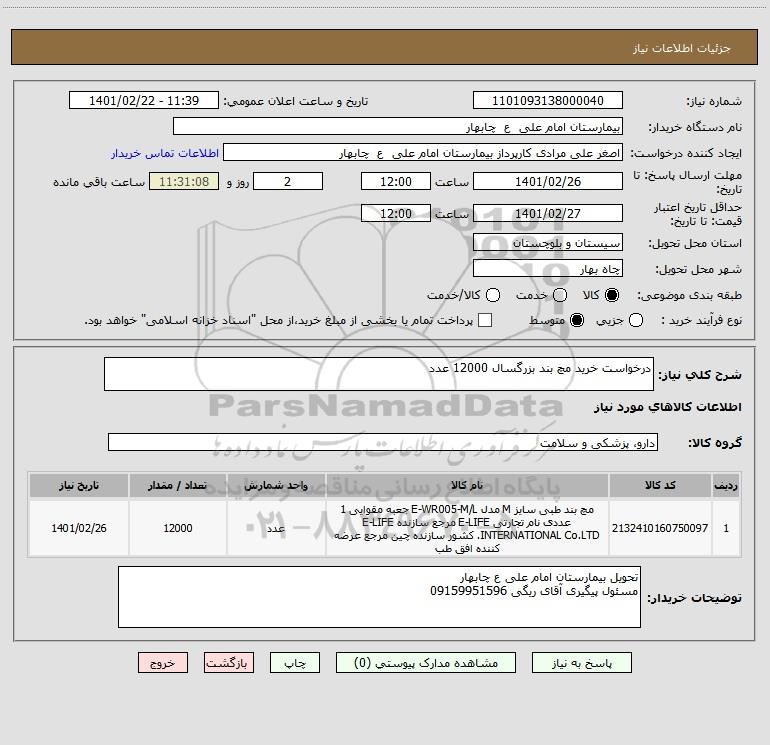
Task: Select the کالا radio button
Action: (x=612, y=295)
